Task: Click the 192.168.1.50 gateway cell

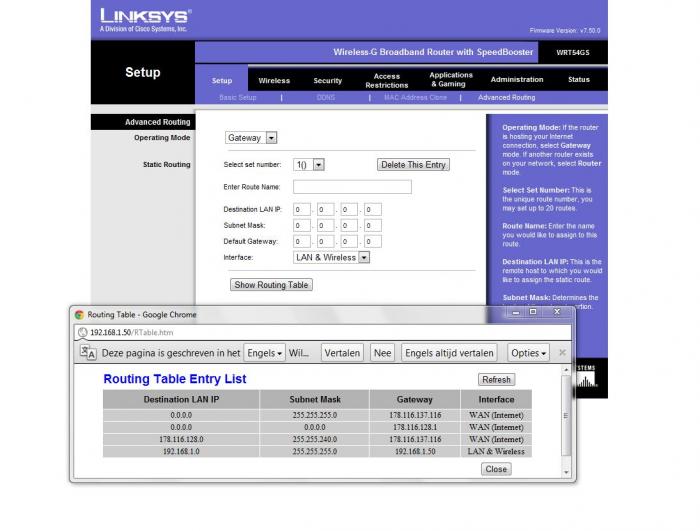Action: tap(415, 452)
